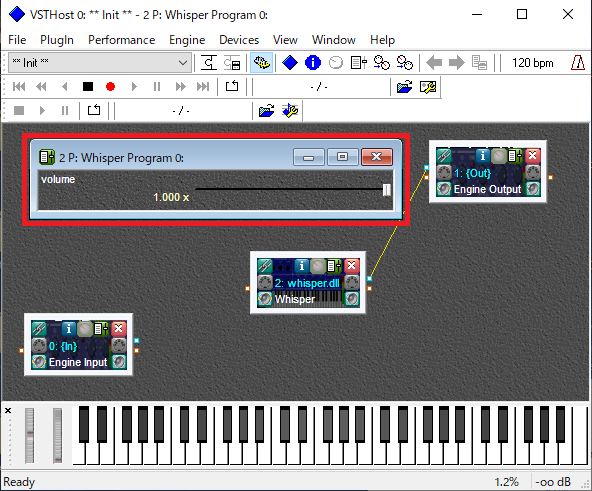
Task: Click the wrench configuration icon in transport bar
Action: pyautogui.click(x=428, y=87)
